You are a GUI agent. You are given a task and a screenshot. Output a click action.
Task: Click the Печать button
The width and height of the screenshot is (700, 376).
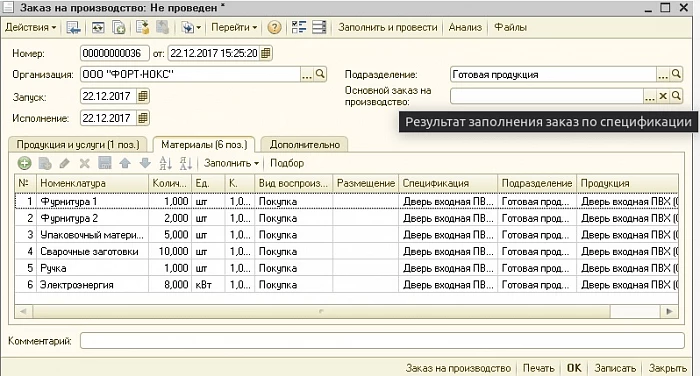[x=538, y=368]
